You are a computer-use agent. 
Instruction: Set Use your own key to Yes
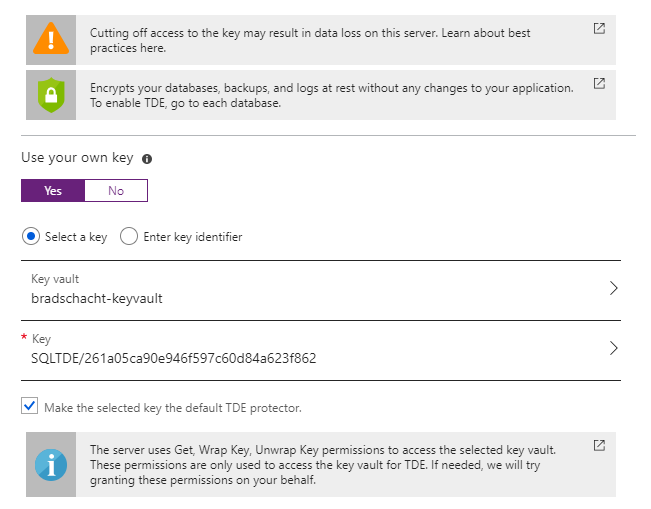pos(53,191)
